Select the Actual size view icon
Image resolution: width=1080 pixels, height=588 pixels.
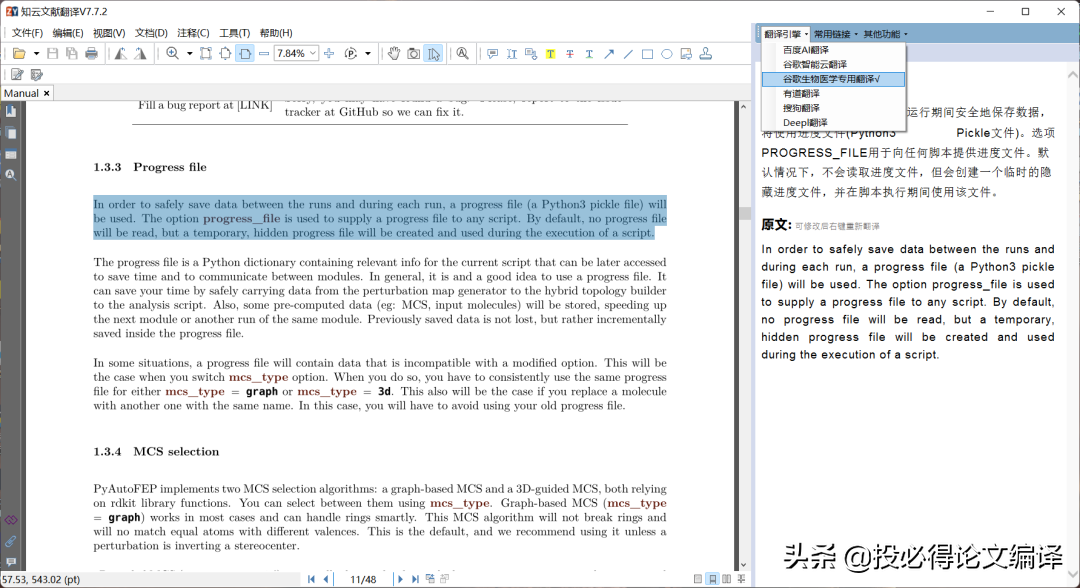point(206,54)
